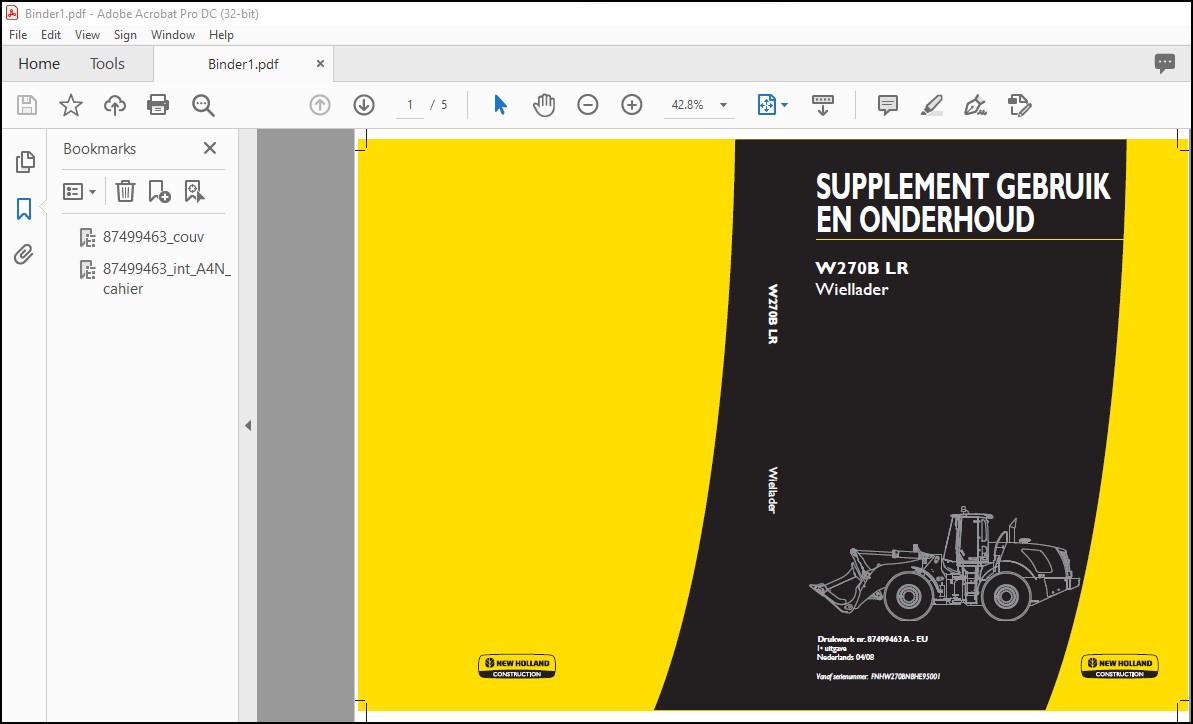
Task: Open the stamp tool icon
Action: [1020, 105]
